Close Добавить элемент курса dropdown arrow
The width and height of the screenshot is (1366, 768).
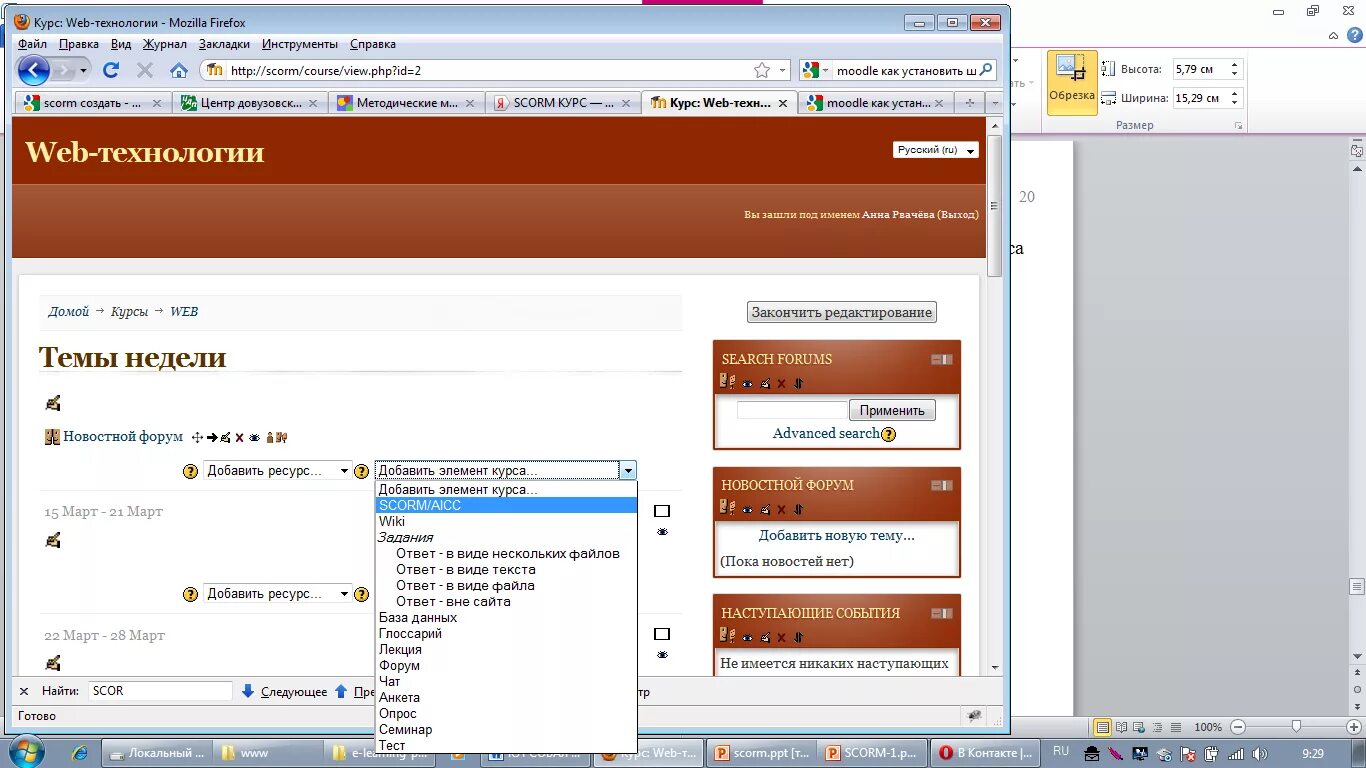(627, 471)
